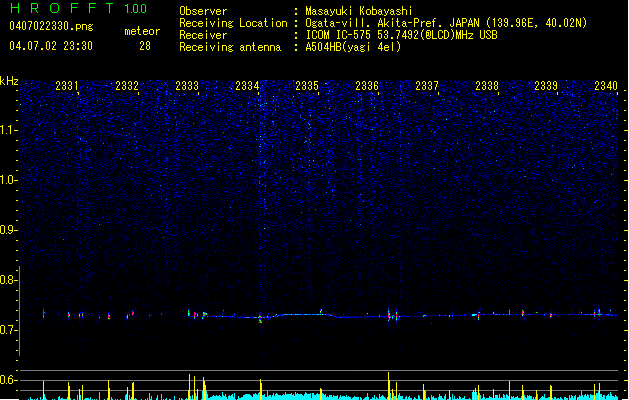This screenshot has height=400, width=629.
Task: Click the antenna value A504HB(yagi 4el)
Action: click(x=353, y=47)
